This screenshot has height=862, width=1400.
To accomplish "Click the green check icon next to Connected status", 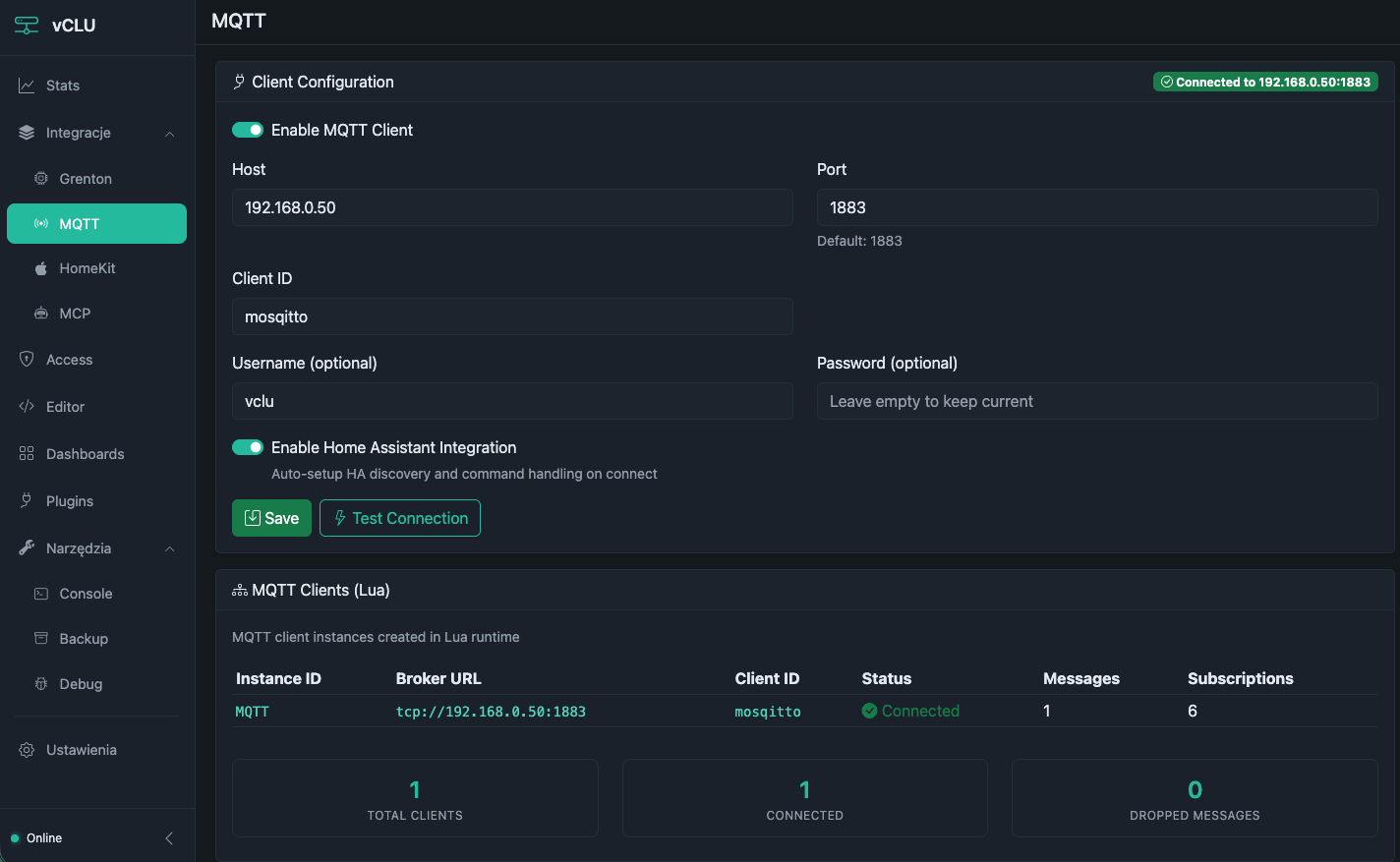I will (870, 711).
